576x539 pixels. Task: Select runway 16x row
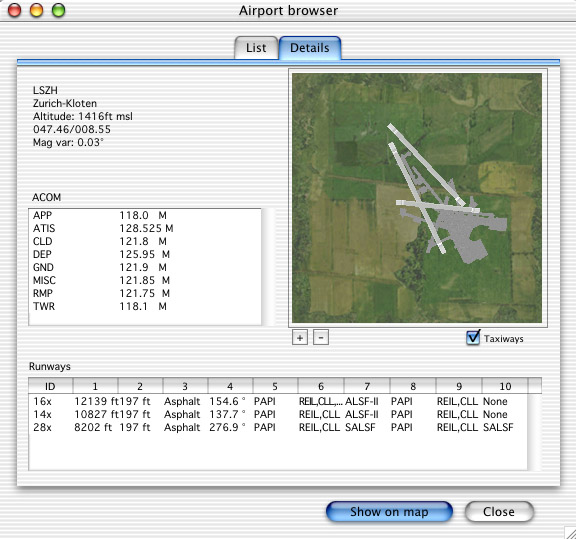(x=278, y=401)
